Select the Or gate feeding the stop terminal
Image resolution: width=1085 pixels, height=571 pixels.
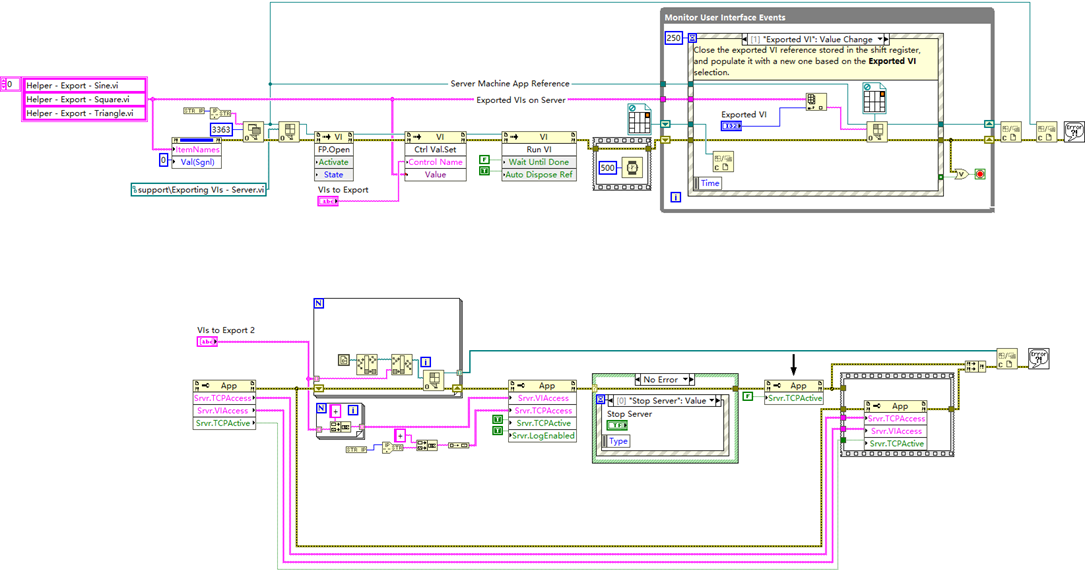[x=961, y=174]
